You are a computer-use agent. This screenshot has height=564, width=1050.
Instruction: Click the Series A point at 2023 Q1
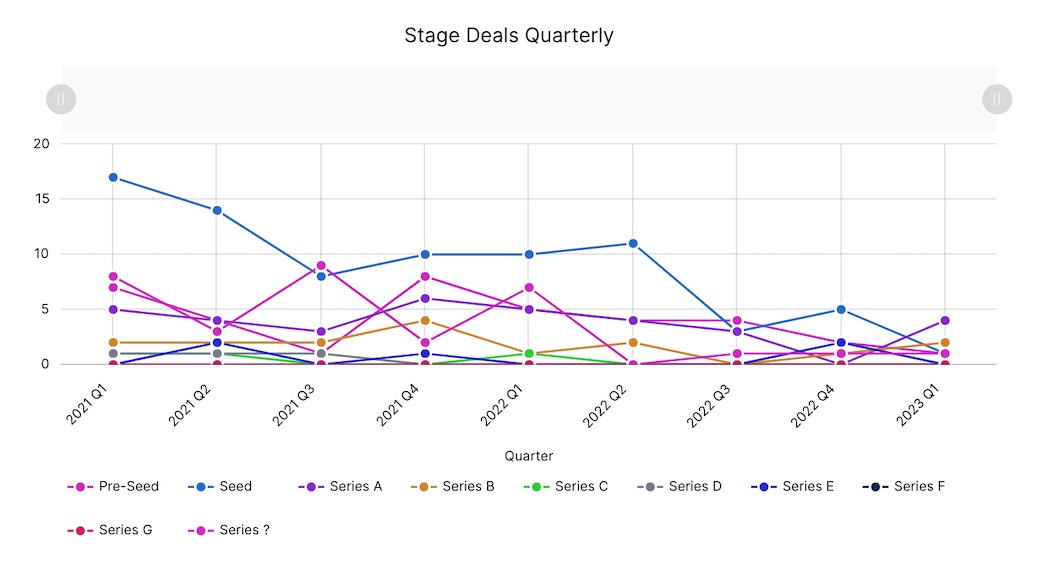point(945,321)
